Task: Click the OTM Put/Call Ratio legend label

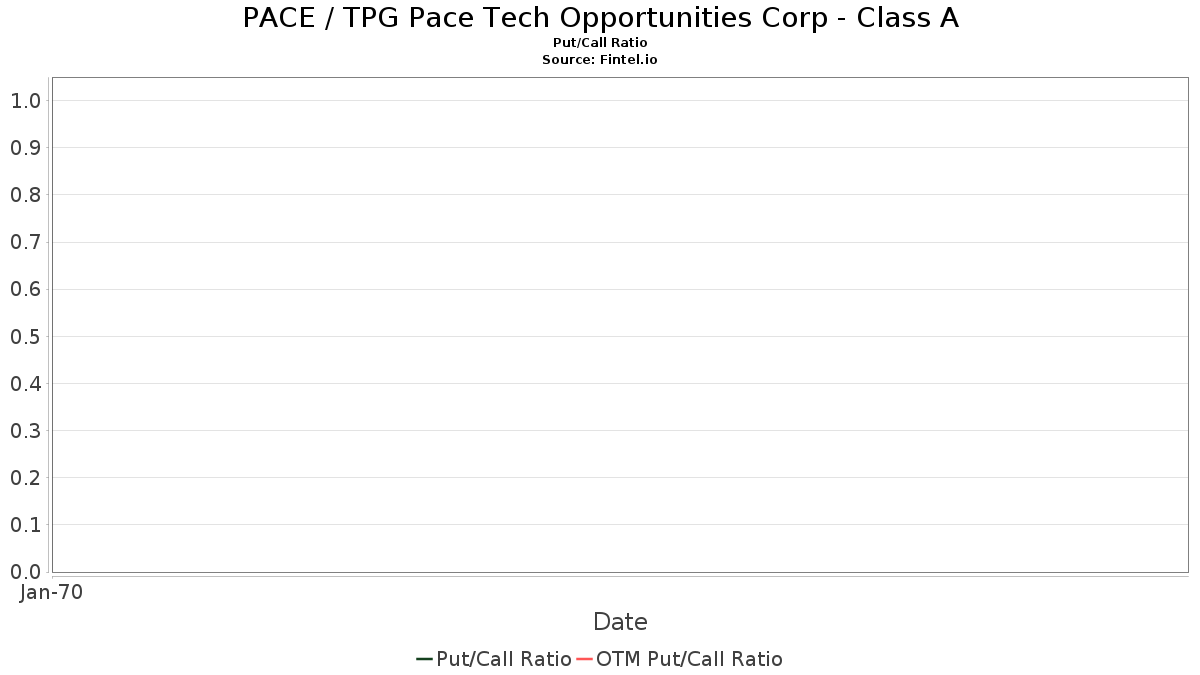Action: pos(689,659)
